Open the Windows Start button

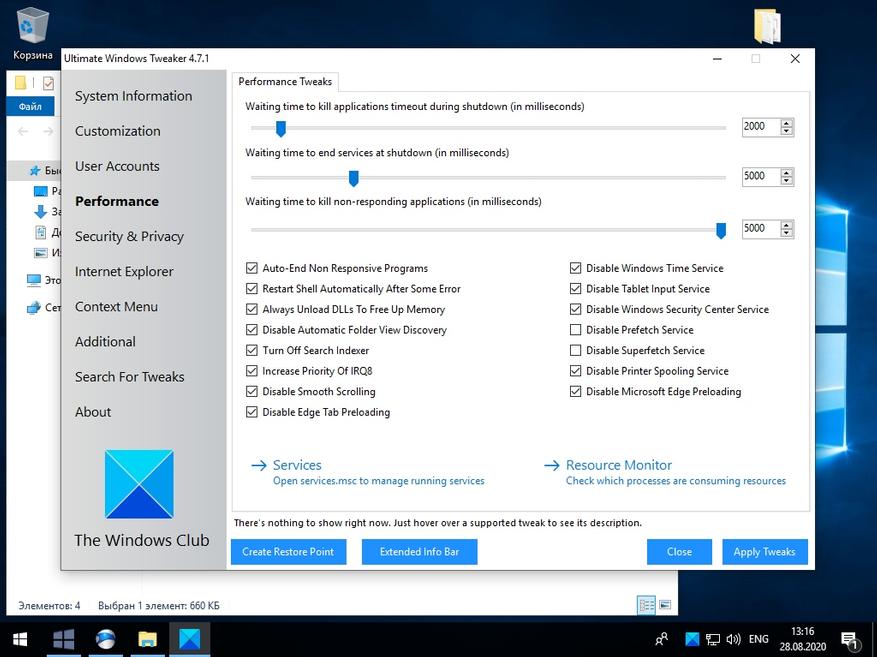point(21,639)
